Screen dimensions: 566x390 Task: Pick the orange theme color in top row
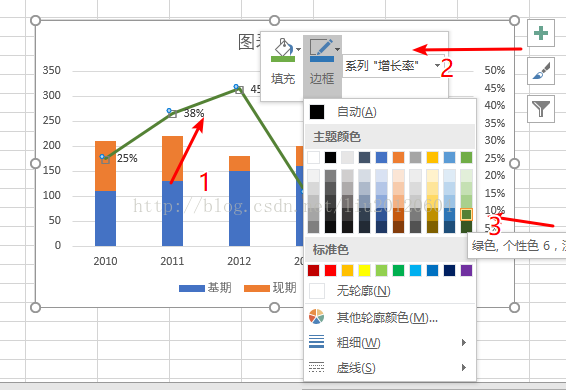pyautogui.click(x=398, y=157)
